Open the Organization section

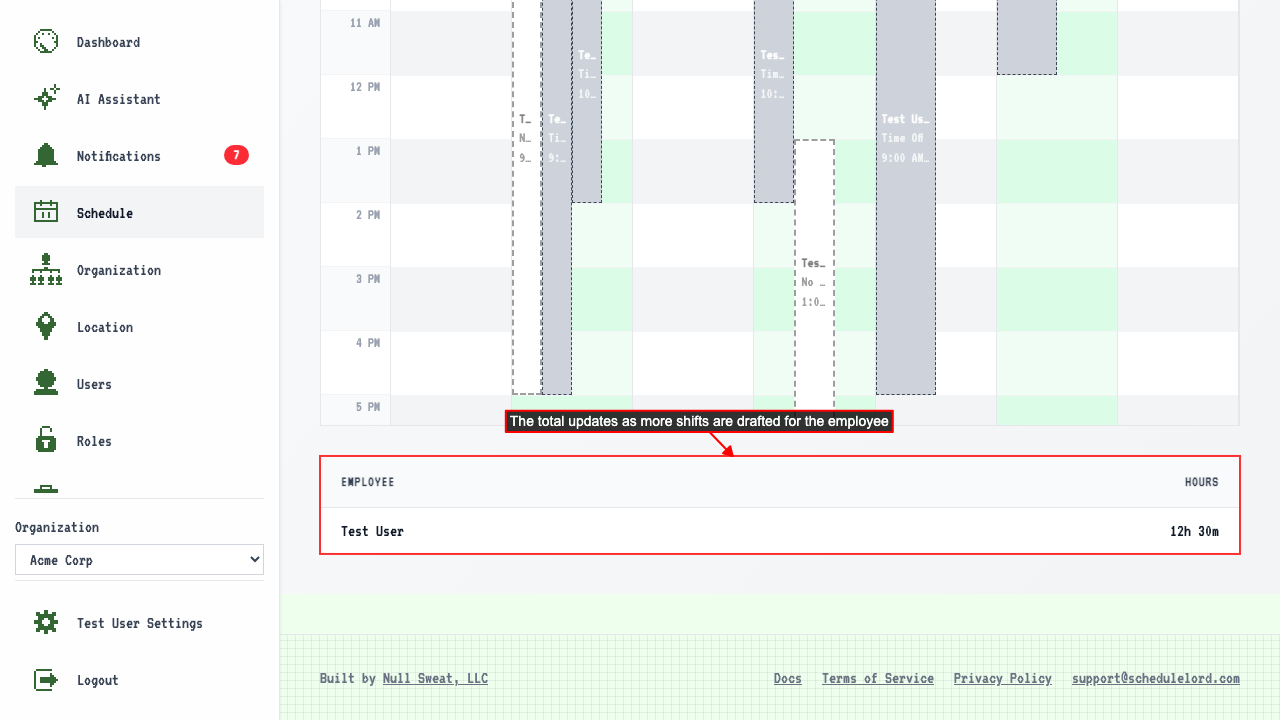point(139,270)
